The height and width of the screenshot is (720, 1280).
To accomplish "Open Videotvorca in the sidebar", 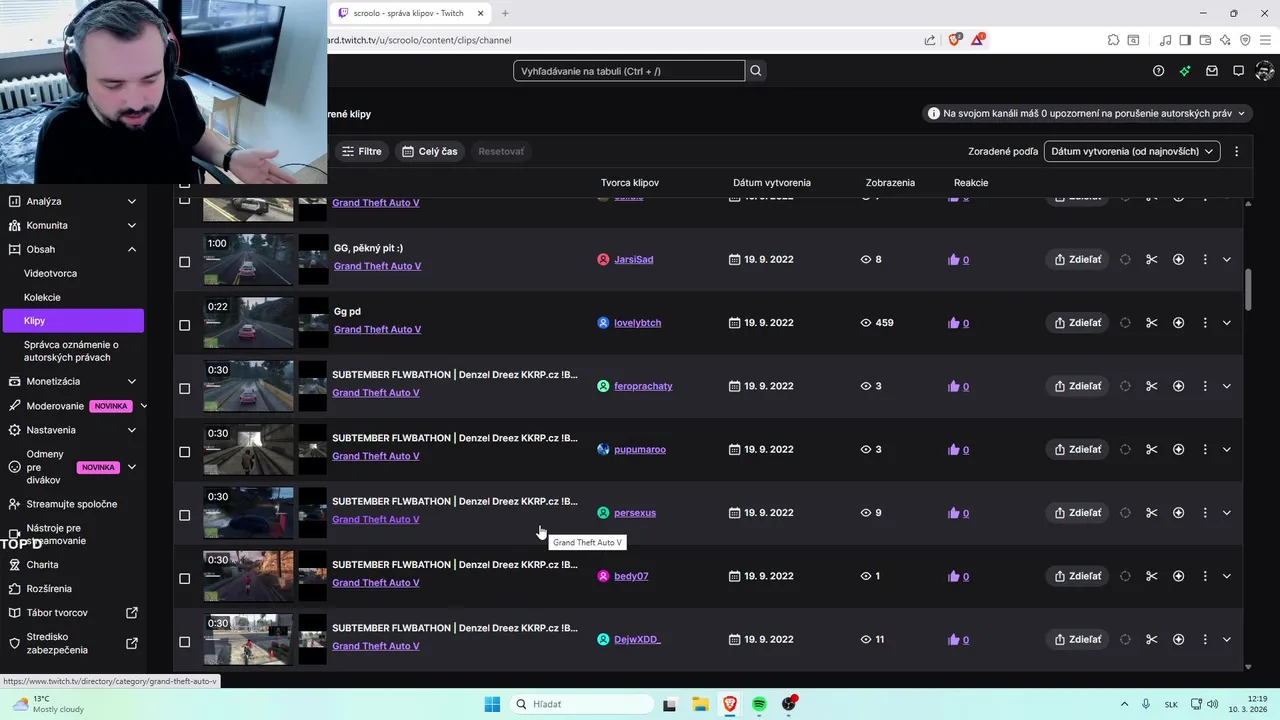I will (50, 273).
